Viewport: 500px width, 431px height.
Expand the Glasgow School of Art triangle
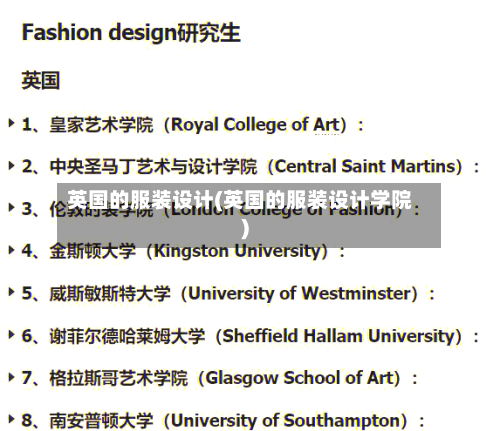pos(11,377)
